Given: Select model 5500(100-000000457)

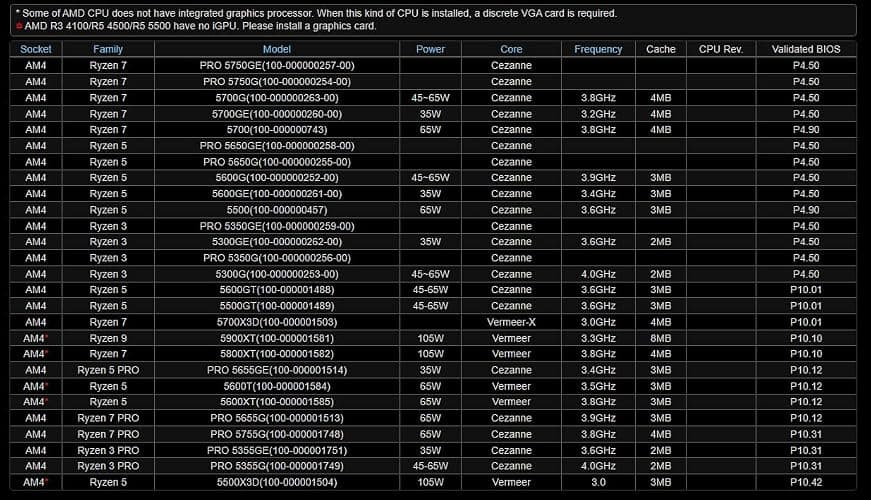Looking at the screenshot, I should (x=277, y=210).
